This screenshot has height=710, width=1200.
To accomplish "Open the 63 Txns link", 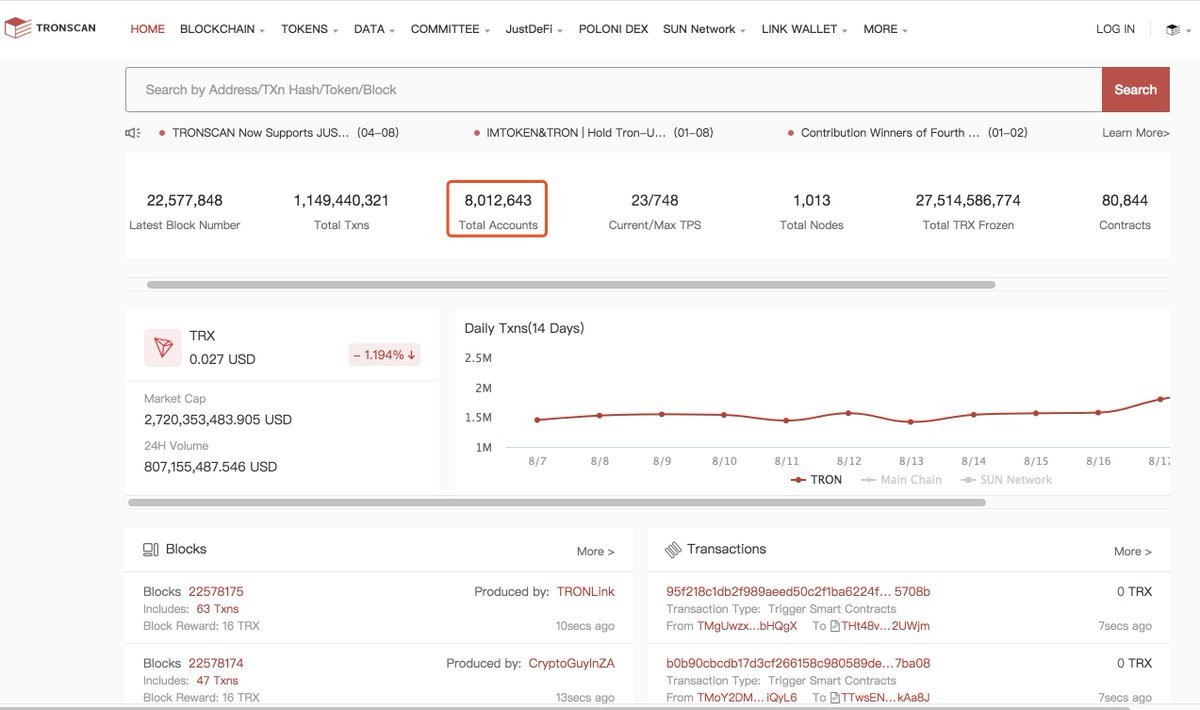I will point(217,609).
